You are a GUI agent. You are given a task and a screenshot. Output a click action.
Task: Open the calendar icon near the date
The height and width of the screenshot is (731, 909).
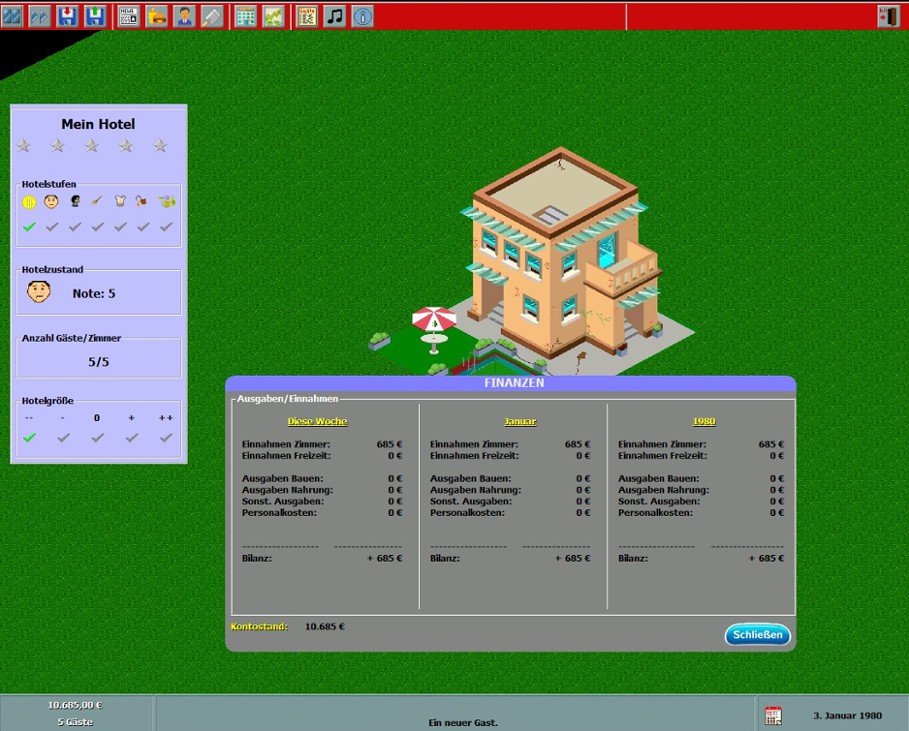pos(772,714)
